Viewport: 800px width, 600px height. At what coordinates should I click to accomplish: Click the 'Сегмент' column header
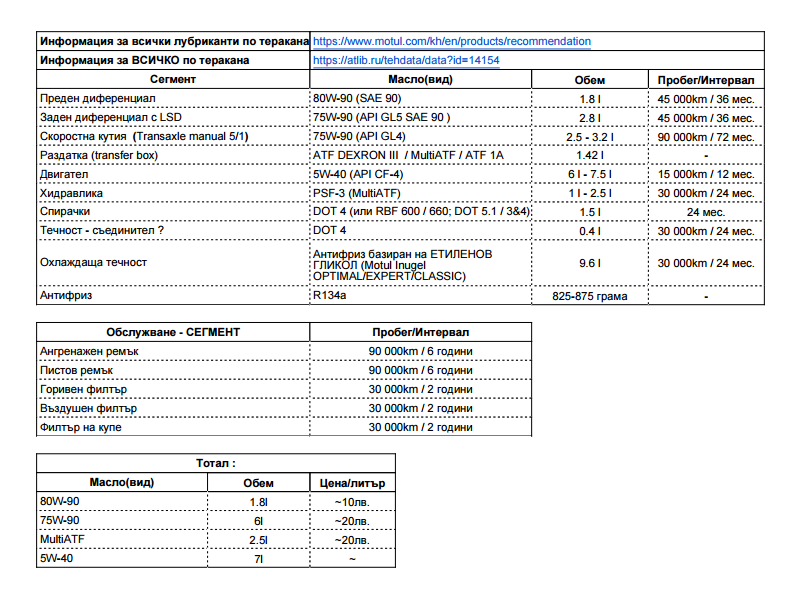pyautogui.click(x=173, y=79)
